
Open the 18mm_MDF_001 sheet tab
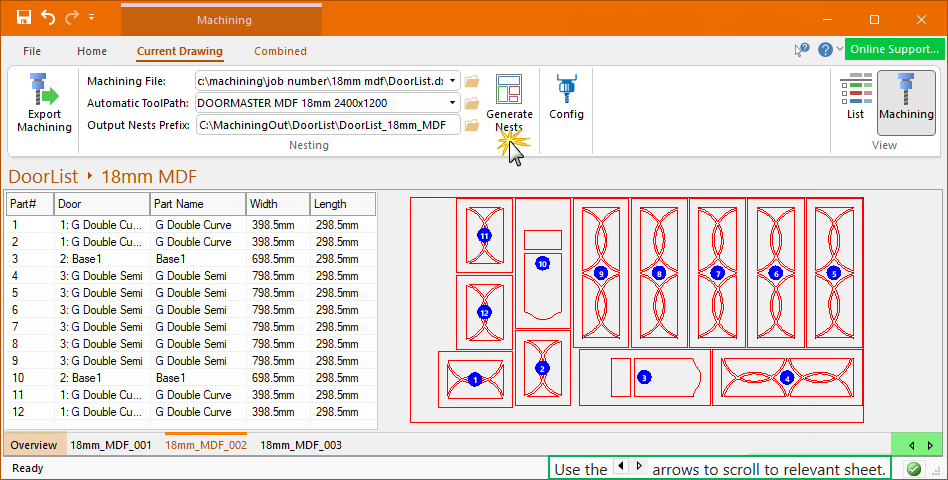111,445
